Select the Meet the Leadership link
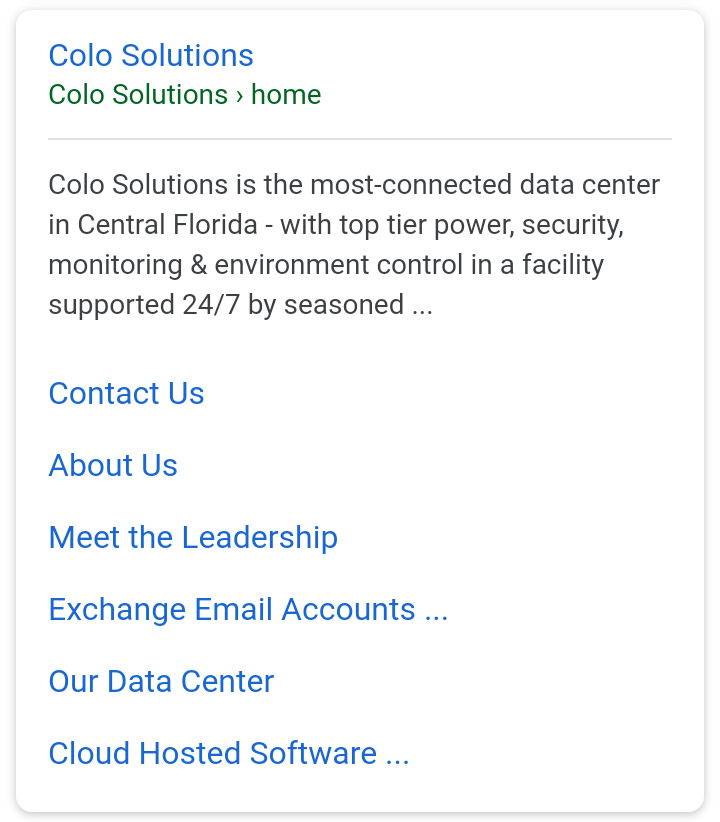720x822 pixels. coord(193,537)
